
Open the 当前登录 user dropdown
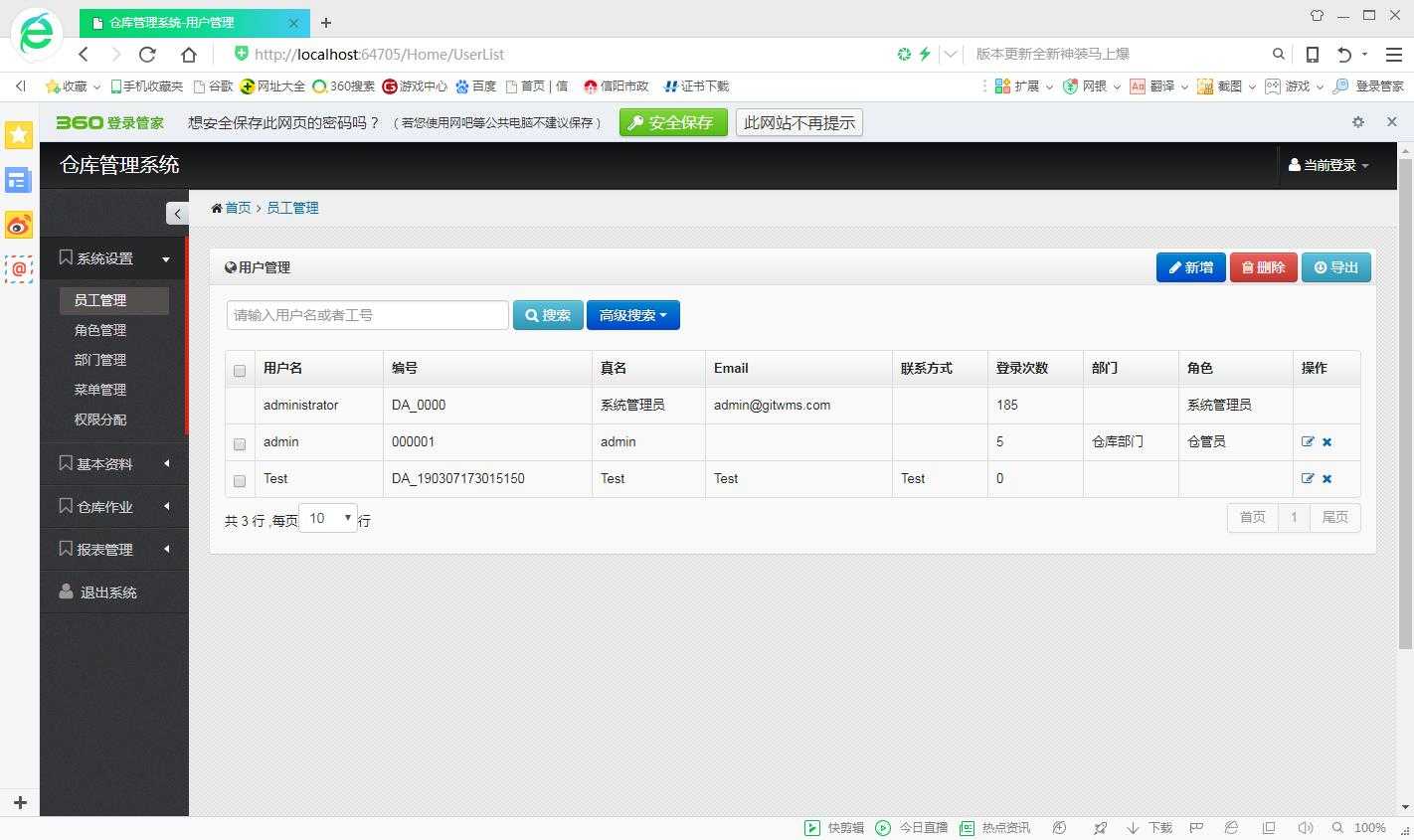point(1328,165)
